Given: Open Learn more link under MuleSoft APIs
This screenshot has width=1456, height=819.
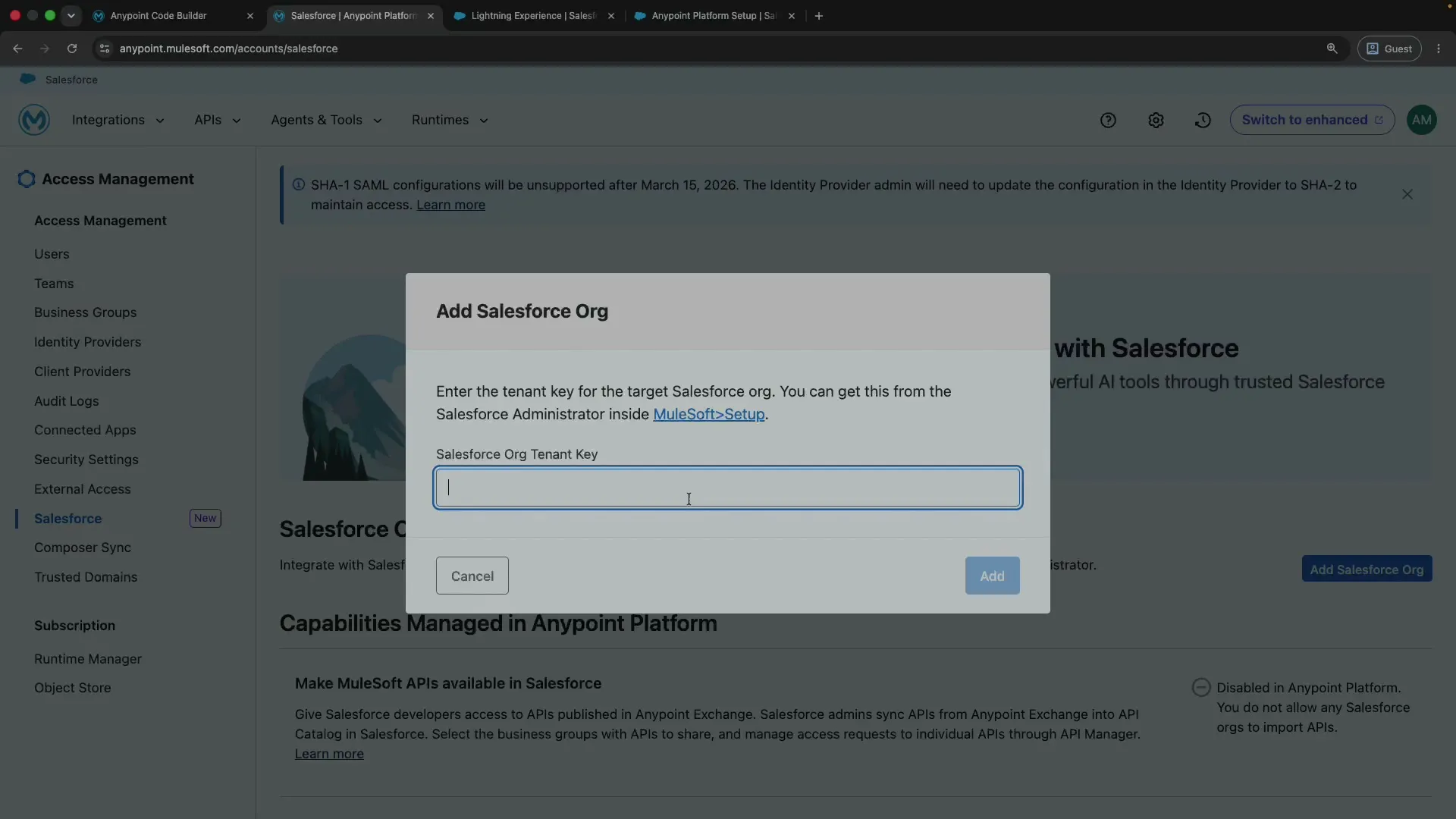Looking at the screenshot, I should point(329,754).
